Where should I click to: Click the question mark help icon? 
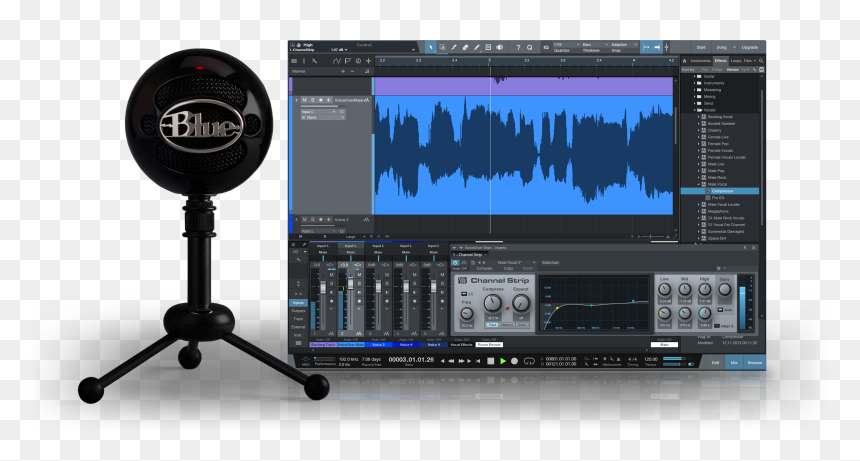(518, 47)
